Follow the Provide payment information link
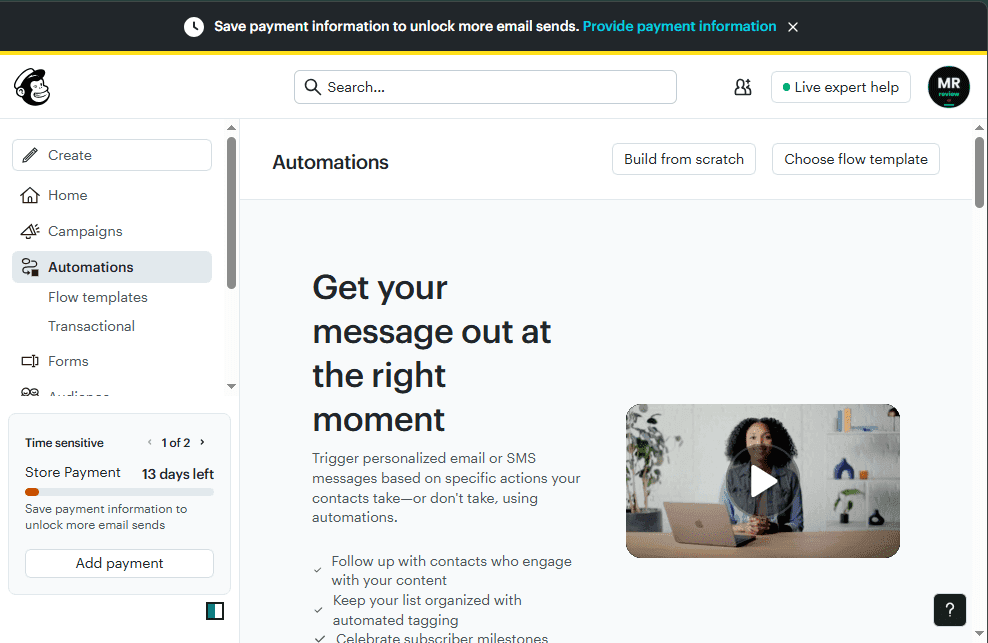This screenshot has width=988, height=643. tap(679, 26)
